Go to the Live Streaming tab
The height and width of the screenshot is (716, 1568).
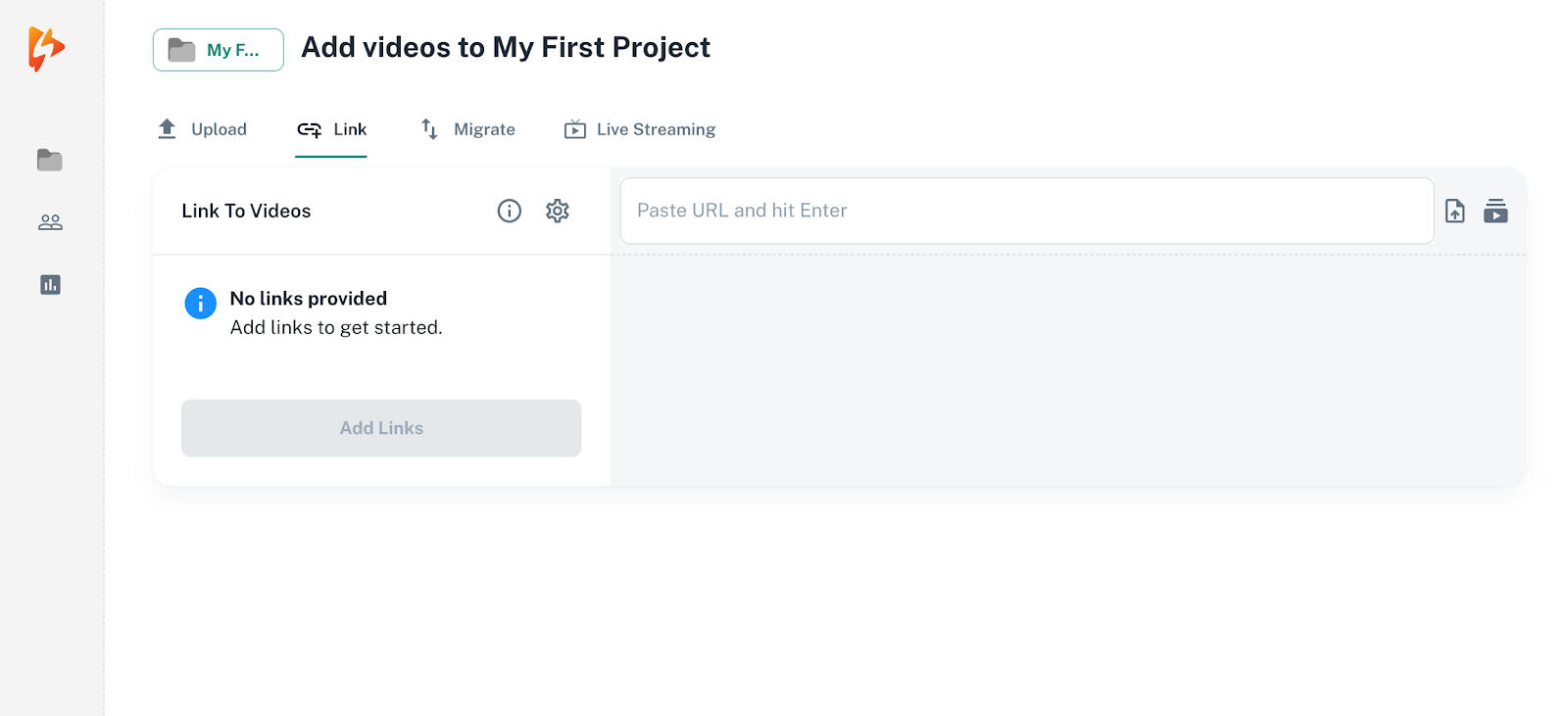tap(640, 129)
